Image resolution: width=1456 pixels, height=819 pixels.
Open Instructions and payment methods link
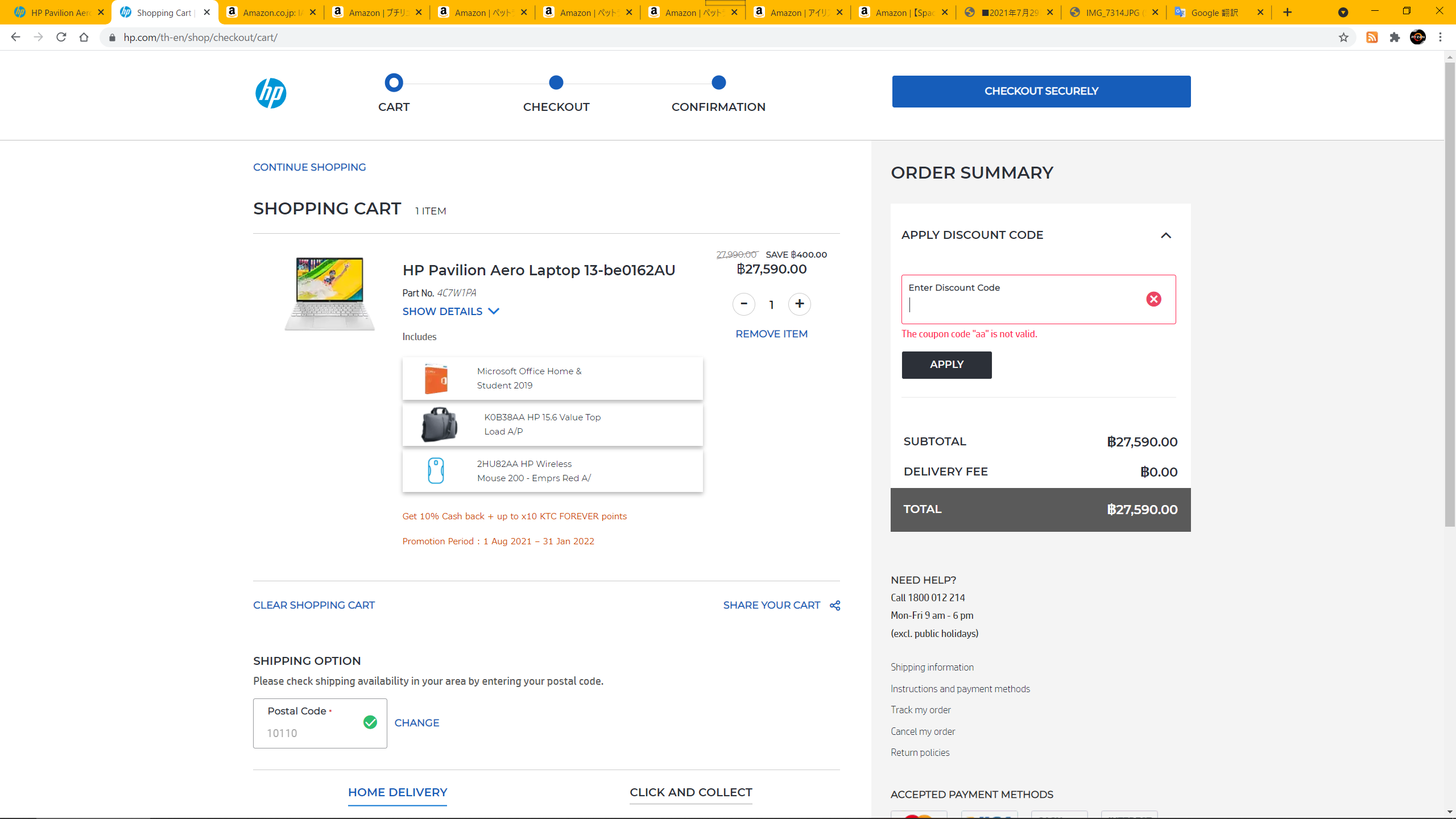pyautogui.click(x=960, y=689)
